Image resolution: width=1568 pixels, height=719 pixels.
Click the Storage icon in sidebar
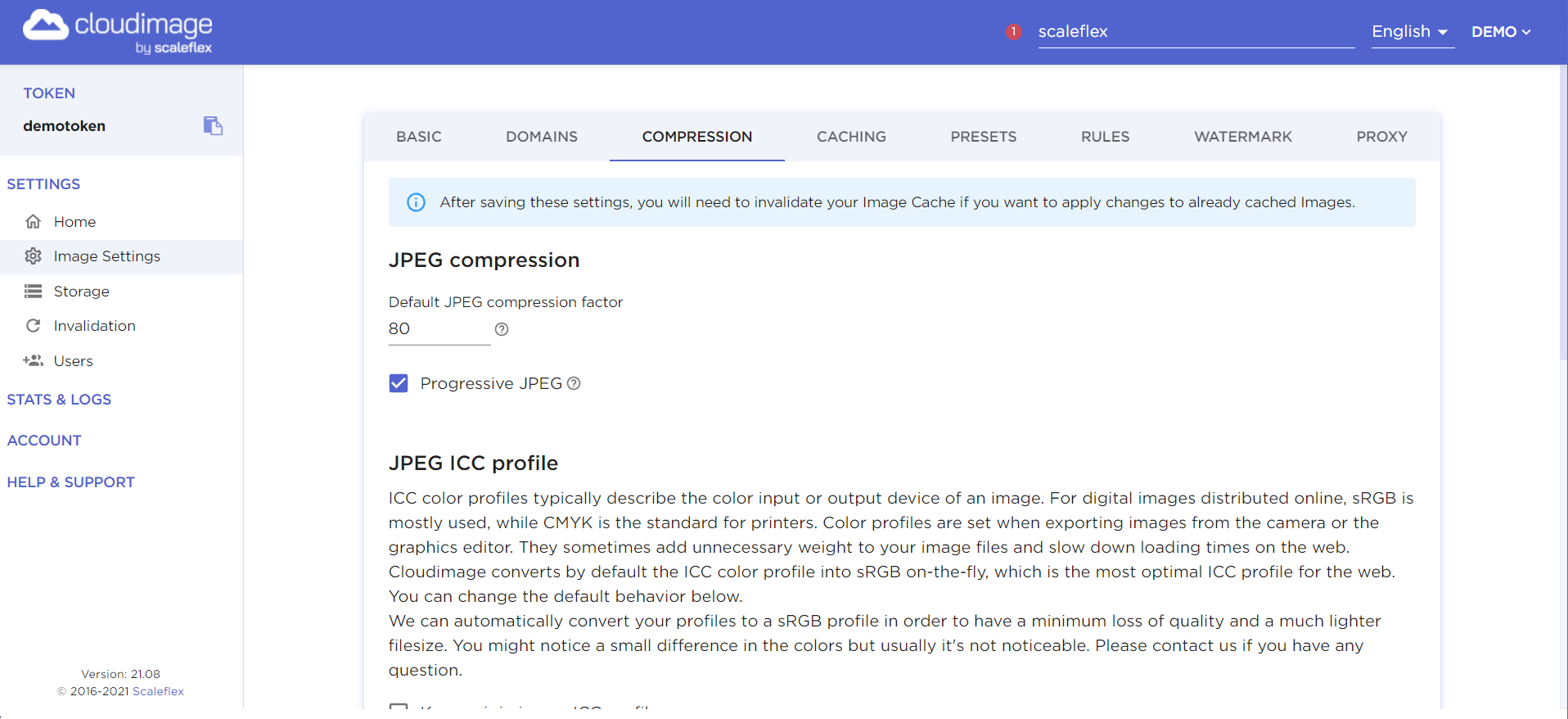tap(34, 292)
